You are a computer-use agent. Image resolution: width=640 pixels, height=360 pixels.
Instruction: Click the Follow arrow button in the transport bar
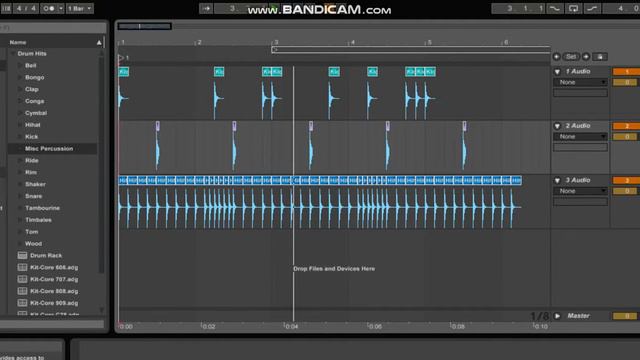[x=206, y=8]
